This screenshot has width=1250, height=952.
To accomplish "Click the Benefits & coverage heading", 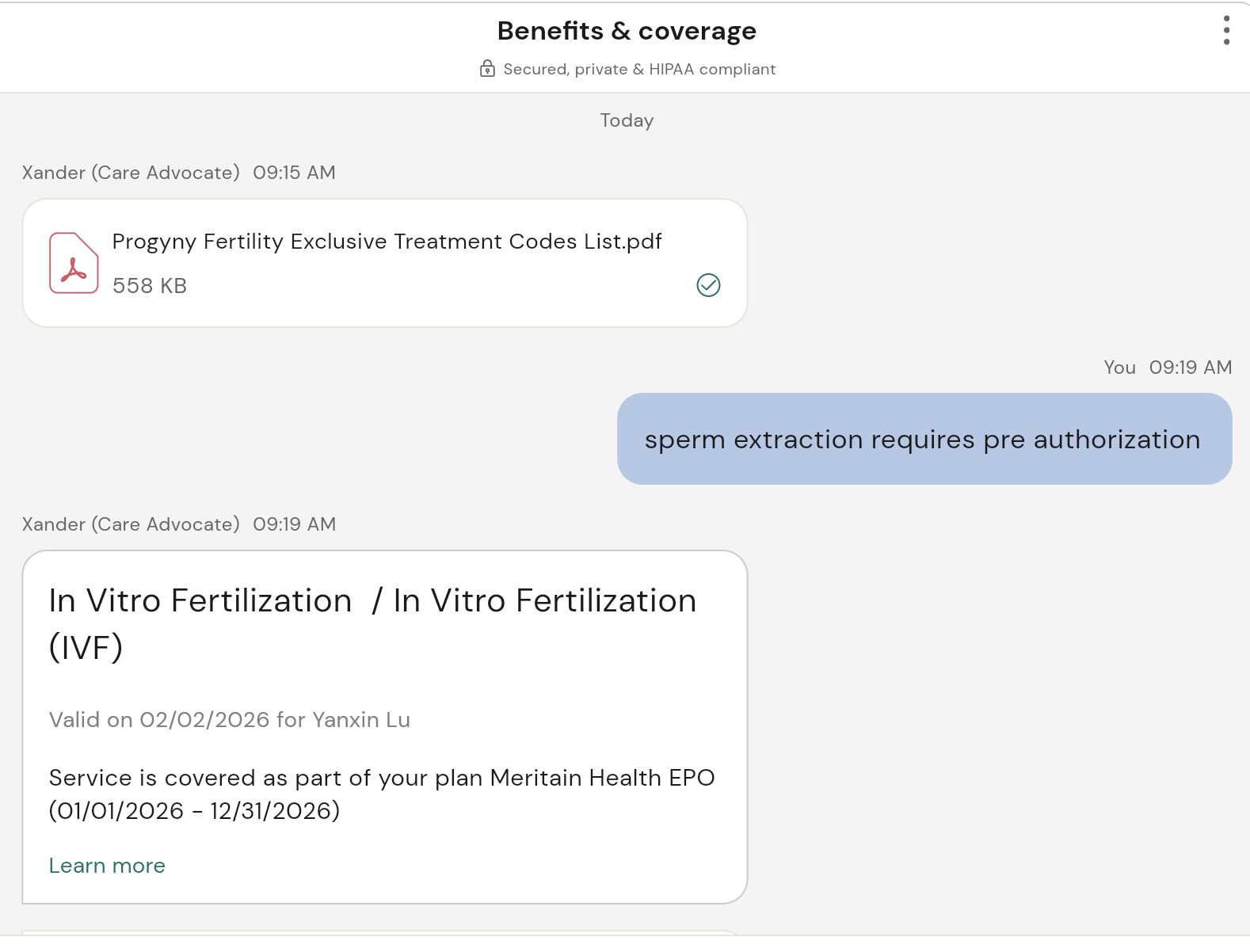I will click(x=626, y=31).
